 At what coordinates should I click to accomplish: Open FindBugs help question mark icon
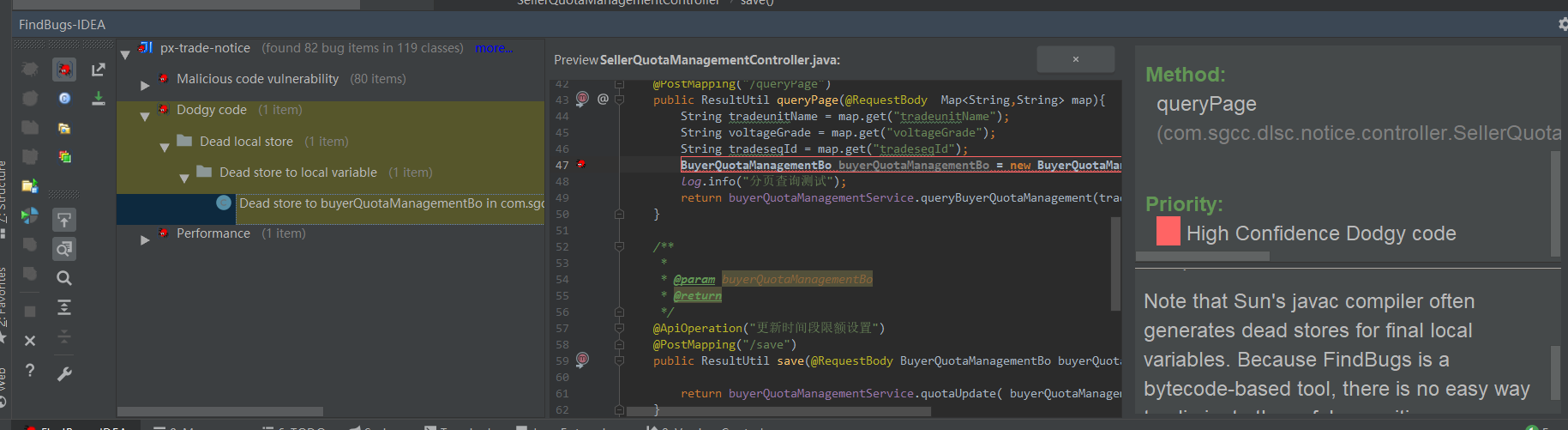pyautogui.click(x=30, y=370)
